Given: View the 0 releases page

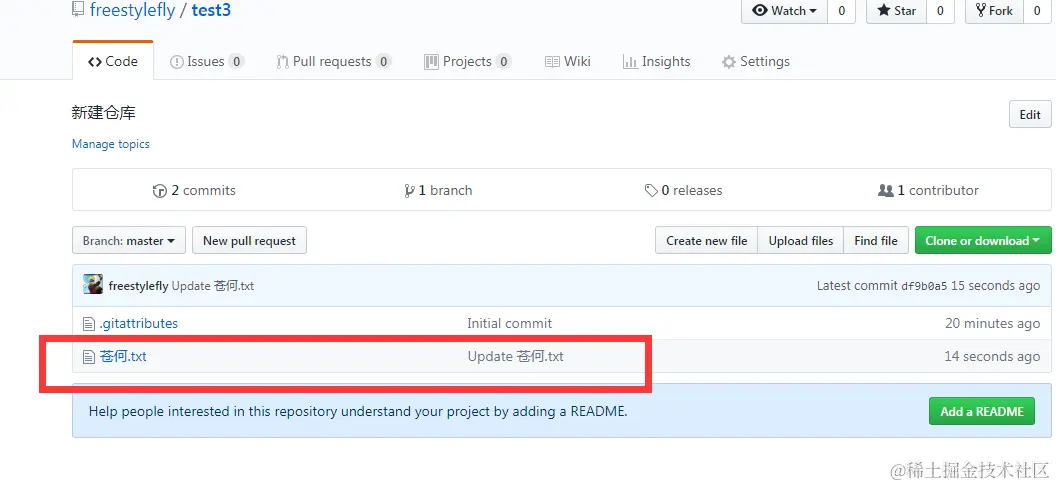Looking at the screenshot, I should pos(683,191).
